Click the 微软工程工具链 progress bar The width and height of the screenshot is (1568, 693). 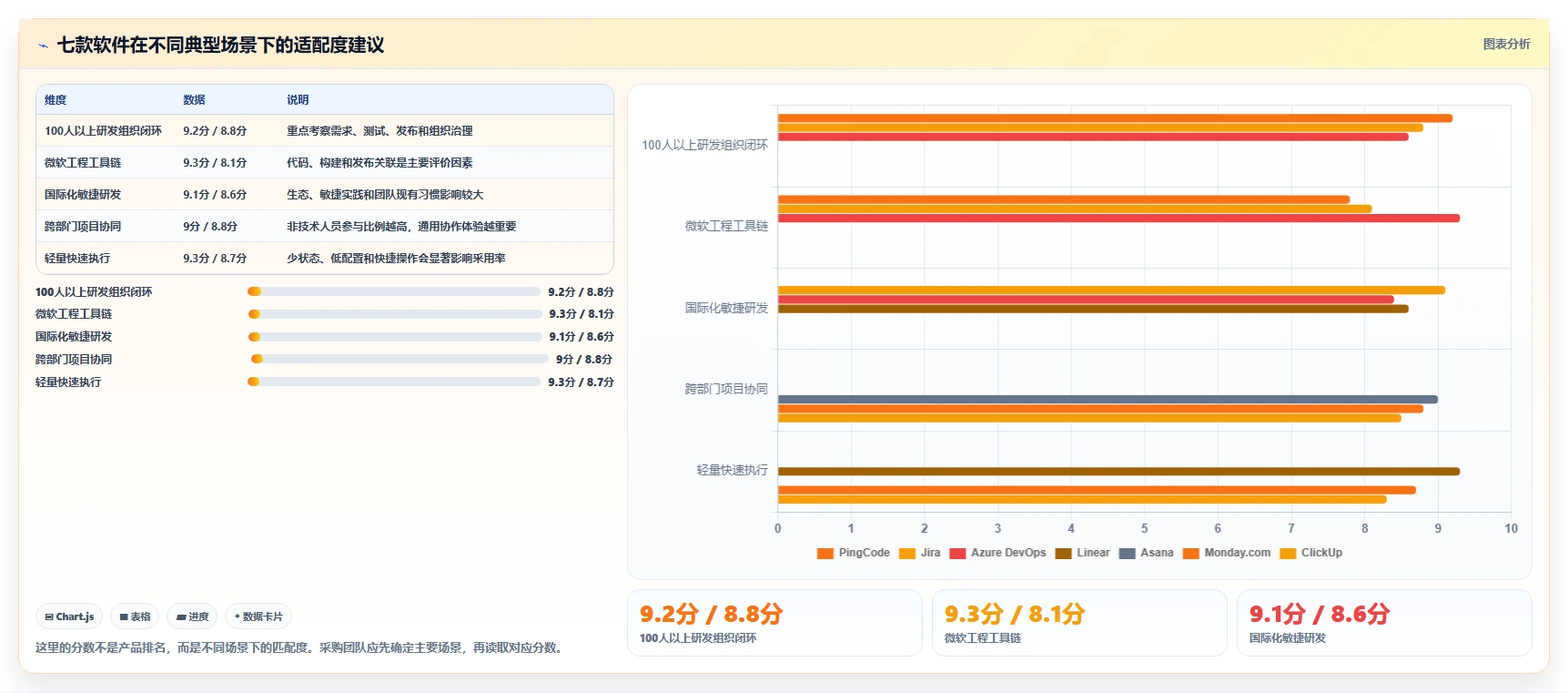point(395,313)
